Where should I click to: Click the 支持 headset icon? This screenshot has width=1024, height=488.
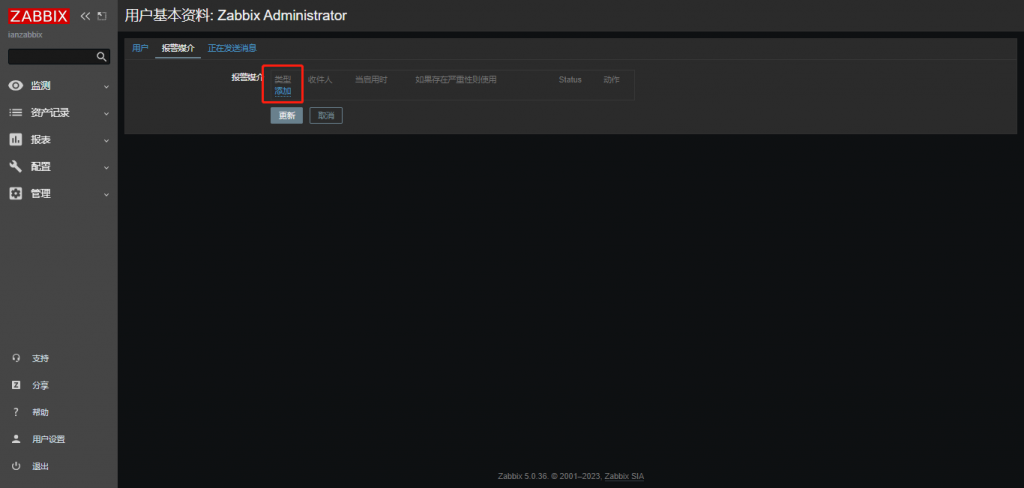click(x=16, y=358)
